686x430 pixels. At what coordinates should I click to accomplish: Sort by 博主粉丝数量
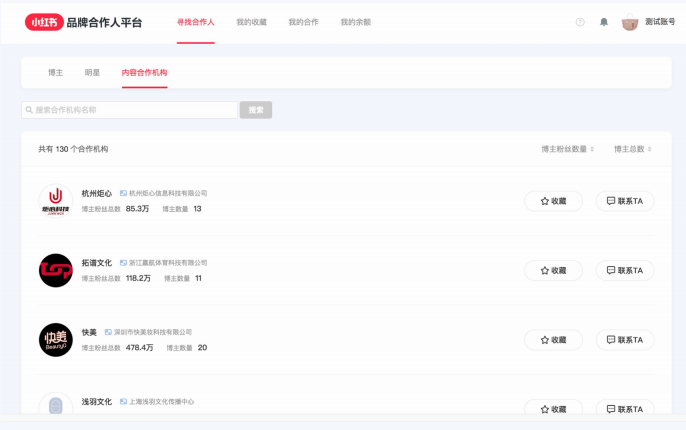(x=567, y=149)
